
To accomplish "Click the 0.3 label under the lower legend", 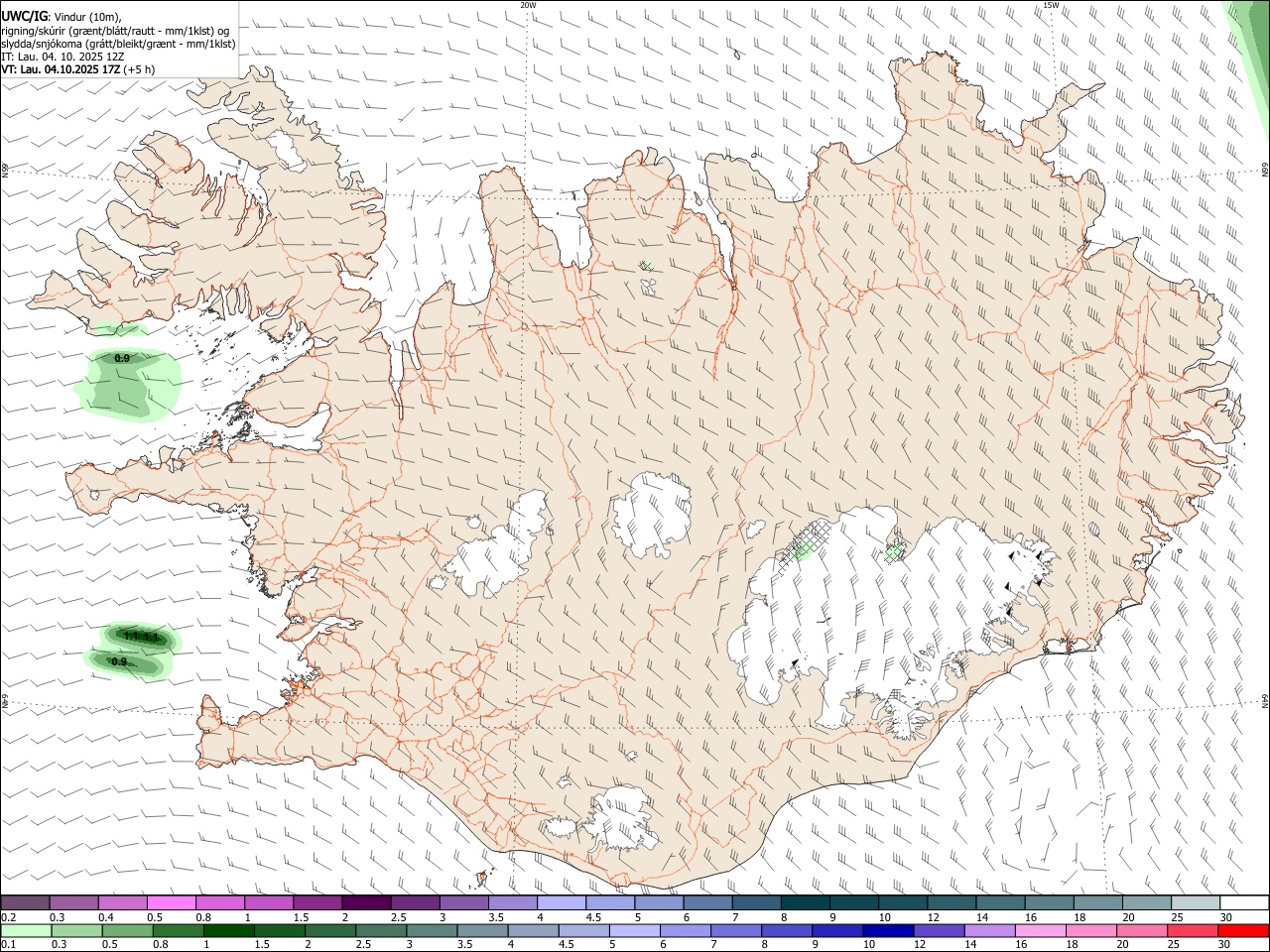I will pos(59,945).
